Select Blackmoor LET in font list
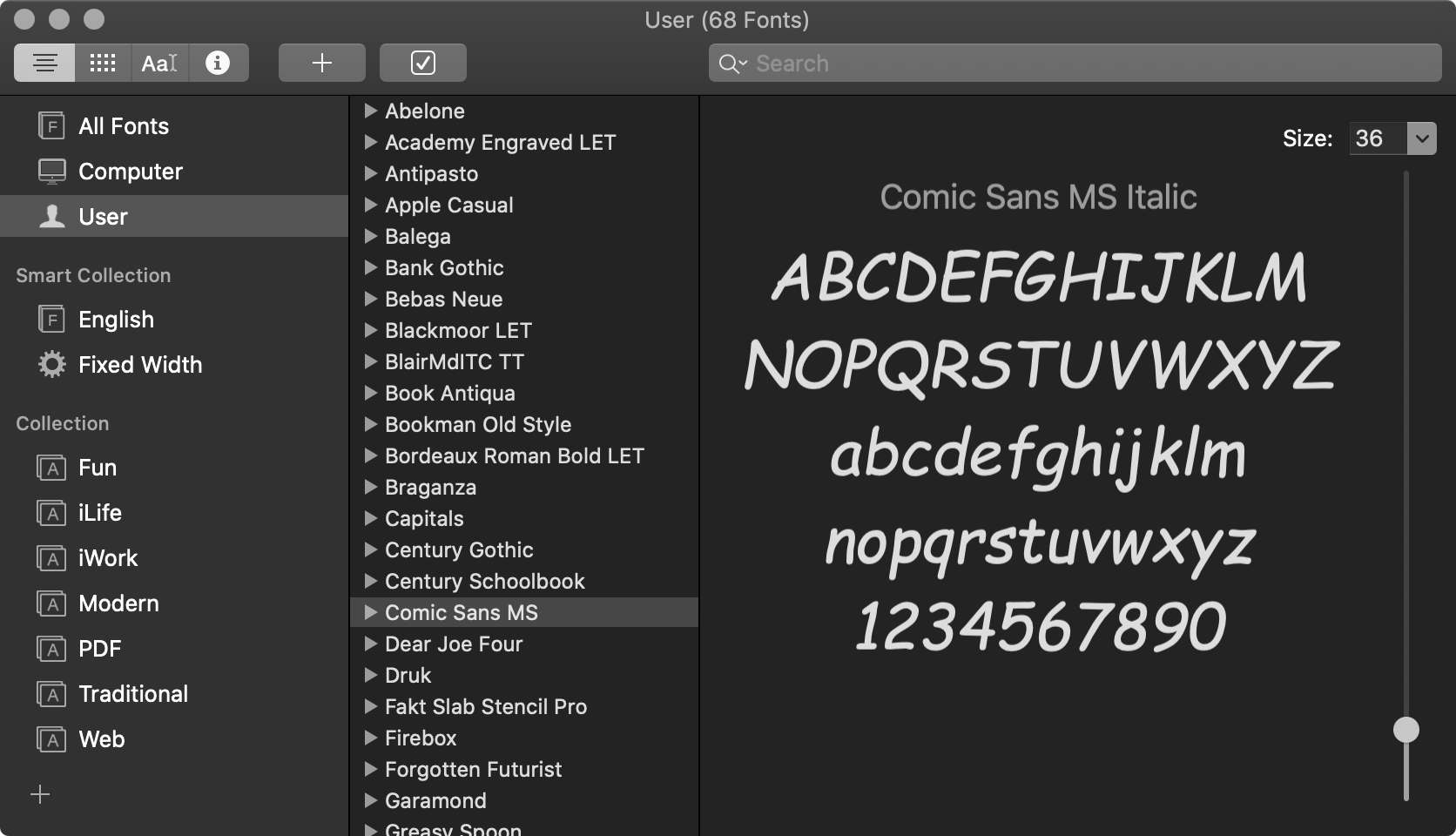Screen dimensions: 1456x836 click(524, 330)
